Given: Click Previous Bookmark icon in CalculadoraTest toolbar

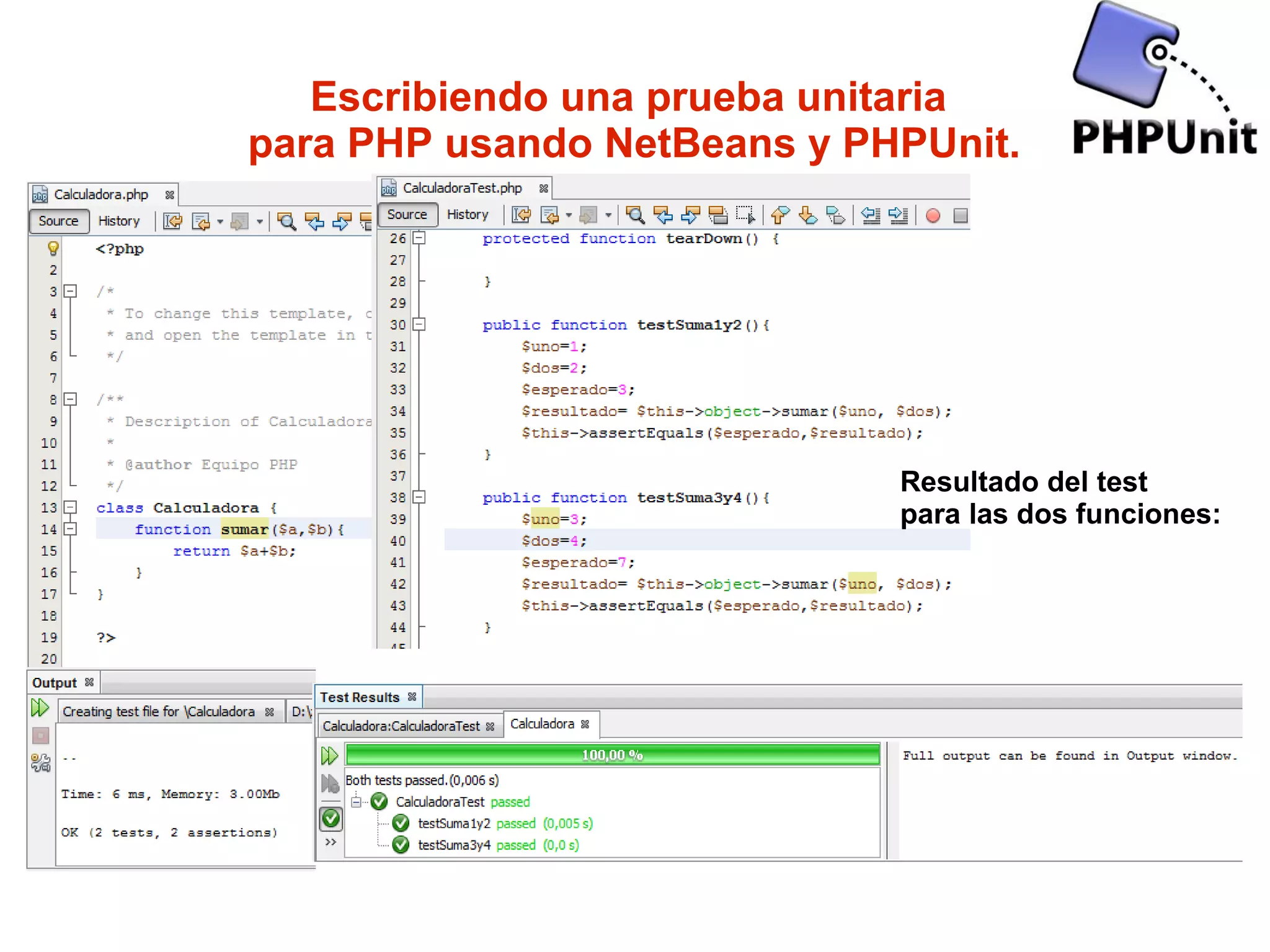Looking at the screenshot, I should point(780,215).
